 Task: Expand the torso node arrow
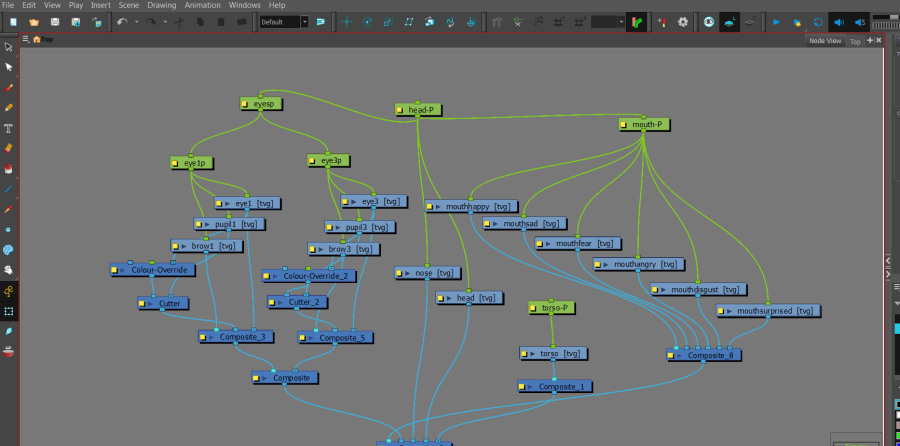point(534,354)
